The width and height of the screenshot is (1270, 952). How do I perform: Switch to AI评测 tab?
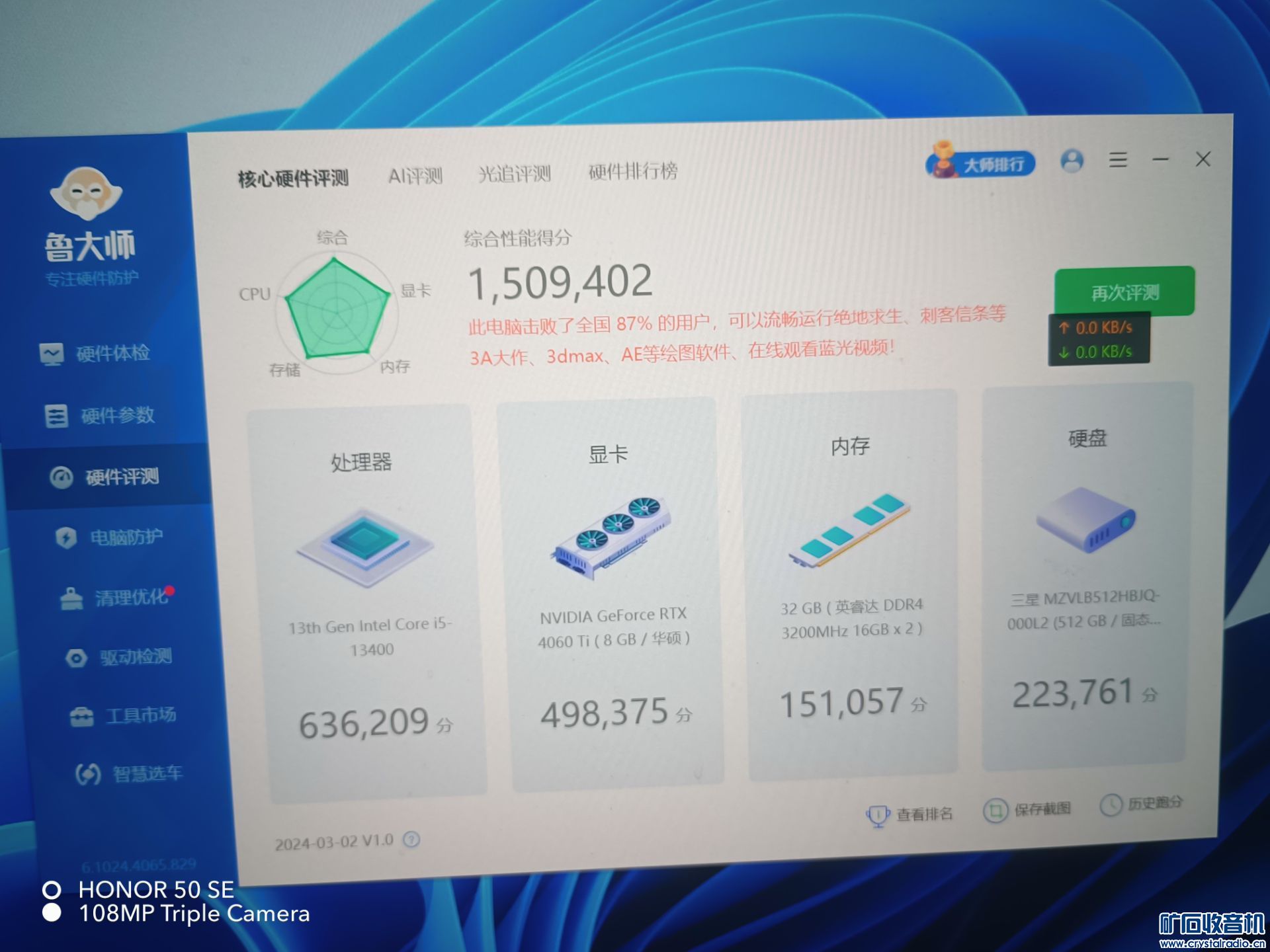pyautogui.click(x=415, y=176)
